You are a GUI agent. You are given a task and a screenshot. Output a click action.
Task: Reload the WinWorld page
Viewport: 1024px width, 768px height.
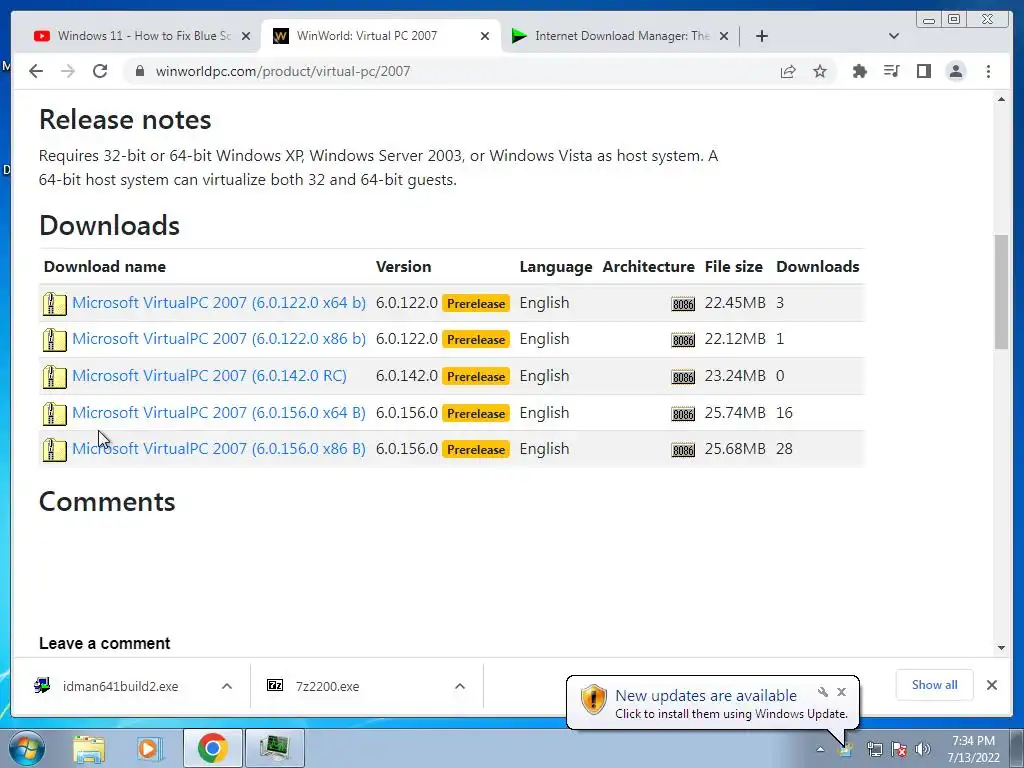[x=100, y=71]
